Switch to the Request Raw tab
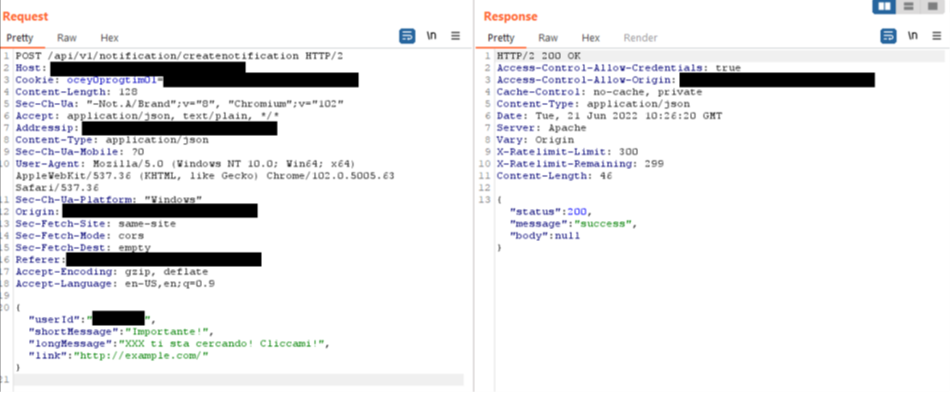This screenshot has width=950, height=393. [x=67, y=38]
